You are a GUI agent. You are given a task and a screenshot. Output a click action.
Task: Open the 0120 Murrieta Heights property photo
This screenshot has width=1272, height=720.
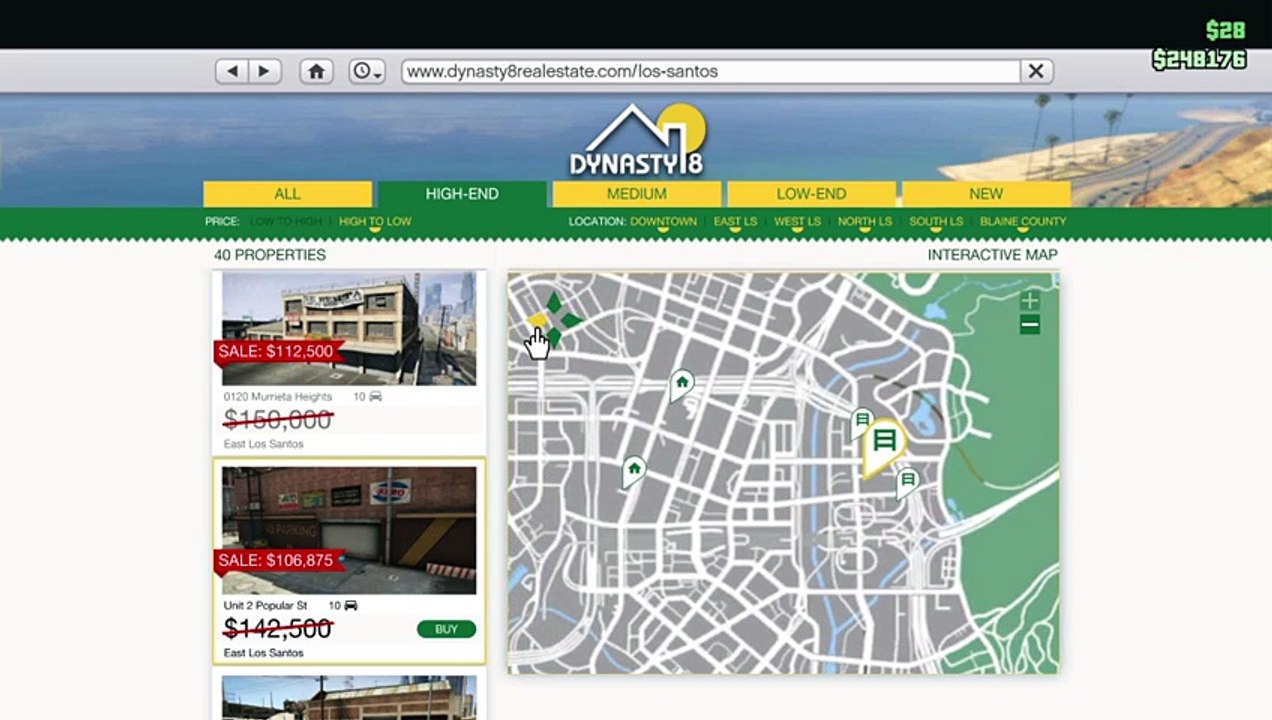pos(349,328)
